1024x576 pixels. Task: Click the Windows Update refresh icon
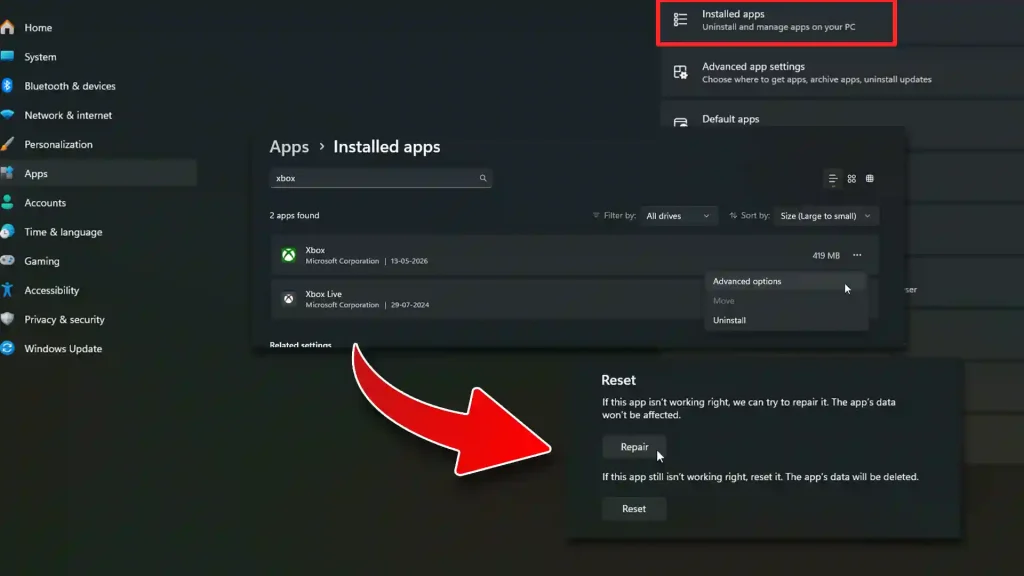(x=8, y=348)
